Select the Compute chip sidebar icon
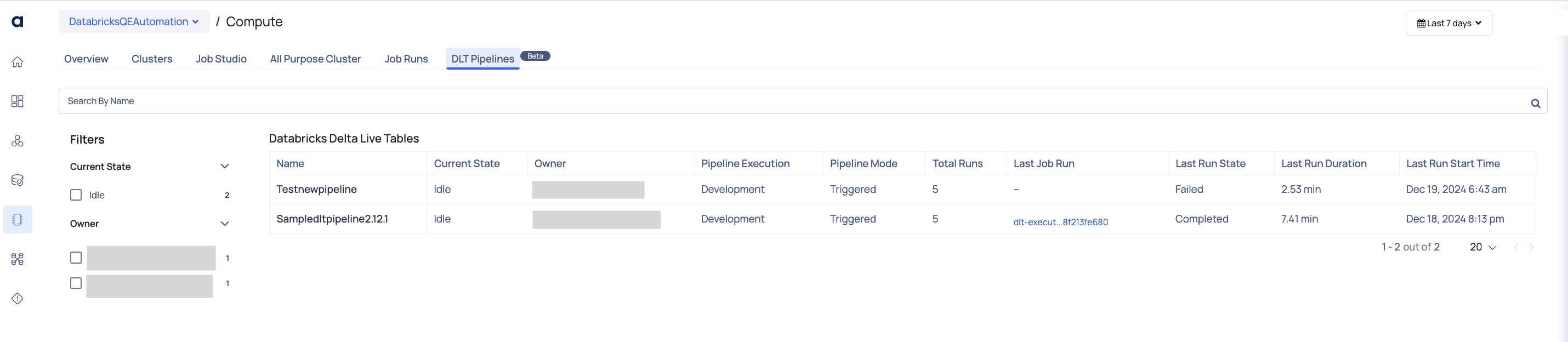The image size is (1568, 342). [x=18, y=220]
